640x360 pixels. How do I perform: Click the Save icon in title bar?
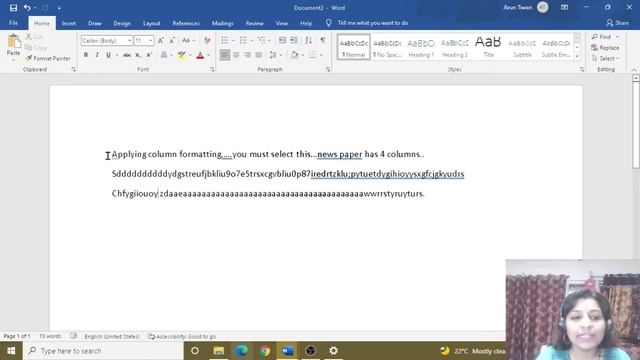coord(13,8)
